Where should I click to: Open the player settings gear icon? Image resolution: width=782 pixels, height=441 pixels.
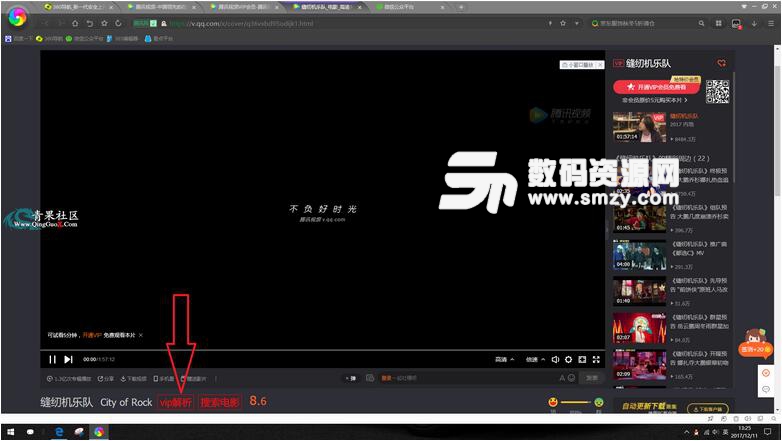coord(569,359)
